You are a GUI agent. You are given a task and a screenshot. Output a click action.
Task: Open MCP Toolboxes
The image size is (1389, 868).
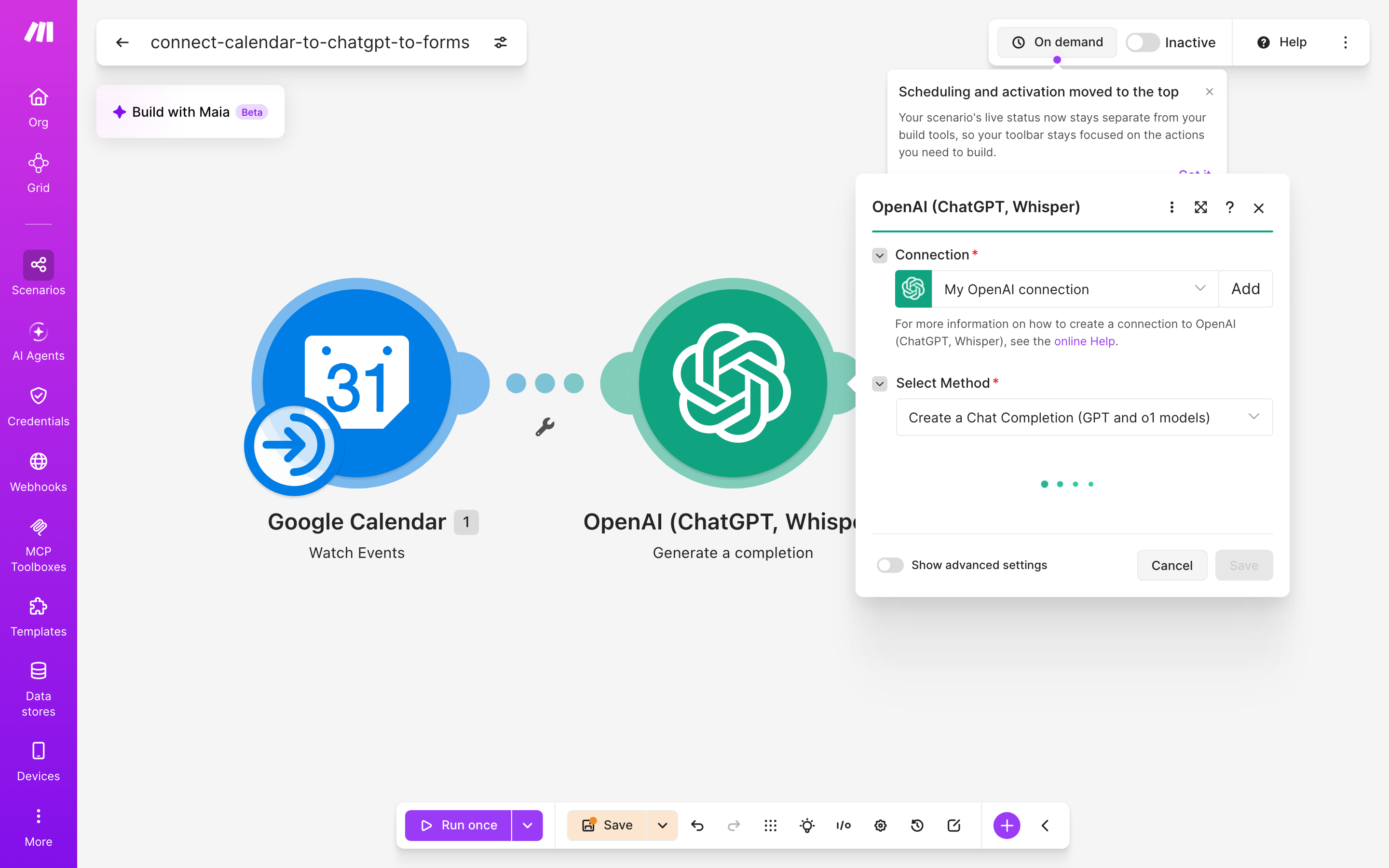pyautogui.click(x=39, y=544)
